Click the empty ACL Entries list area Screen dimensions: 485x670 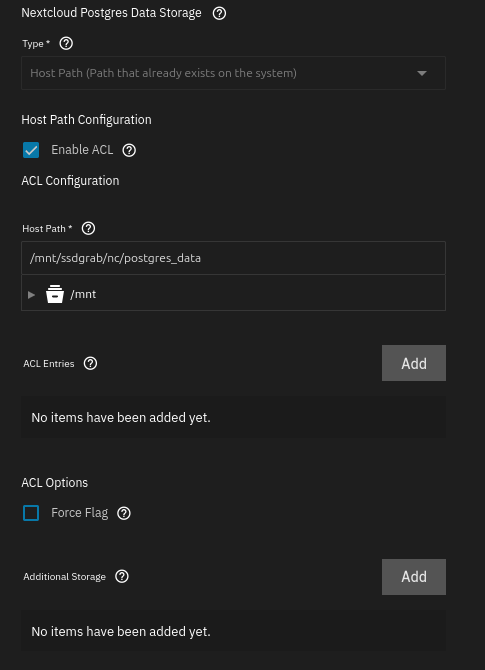233,417
